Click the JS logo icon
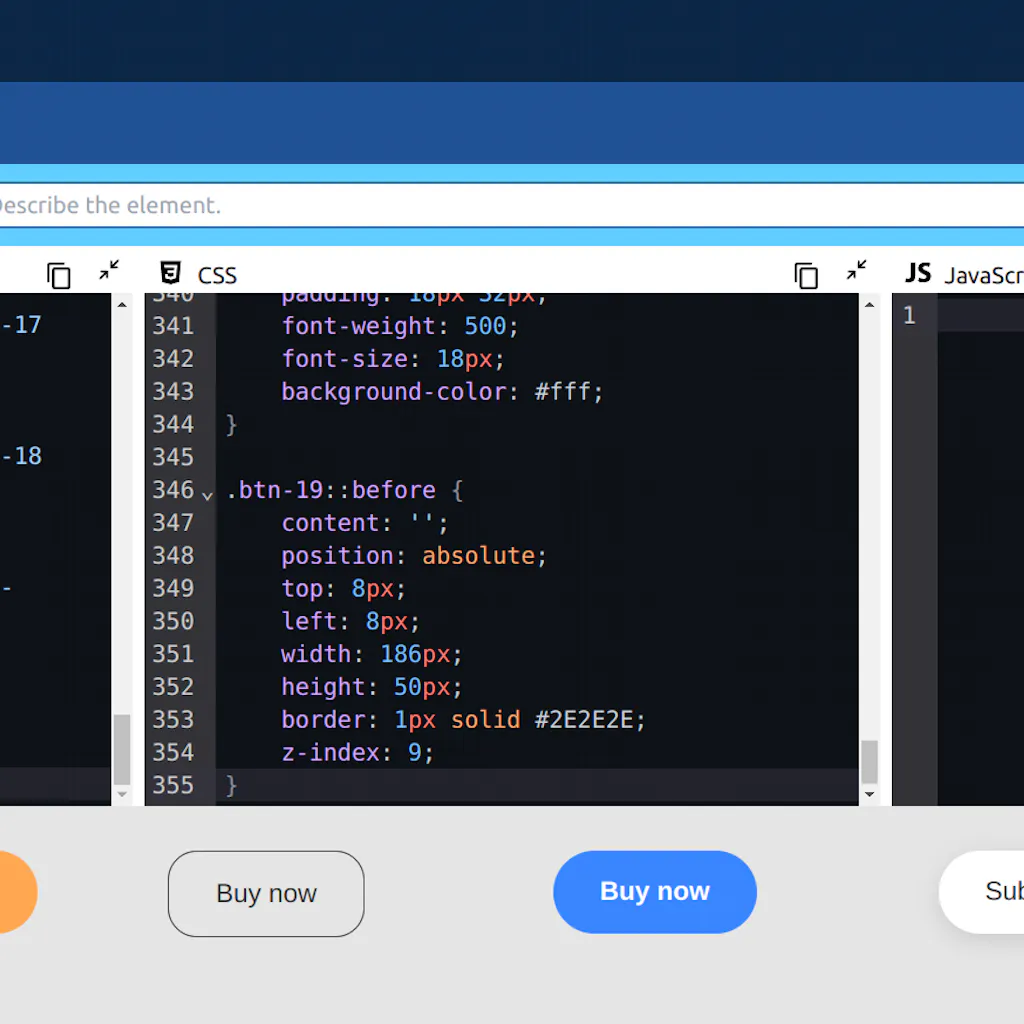The height and width of the screenshot is (1024, 1024). 917,273
